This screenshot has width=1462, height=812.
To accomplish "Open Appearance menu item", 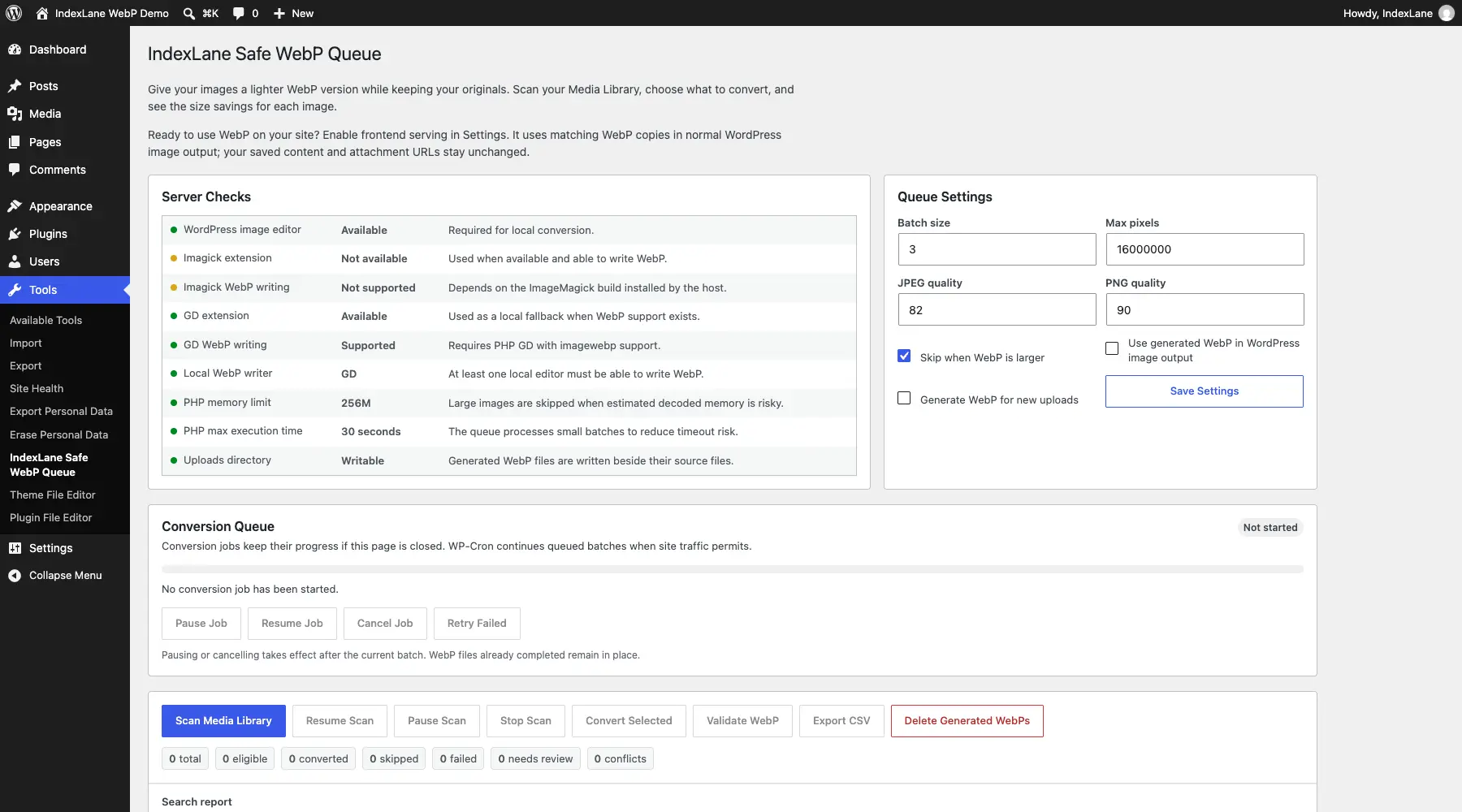I will 65,206.
